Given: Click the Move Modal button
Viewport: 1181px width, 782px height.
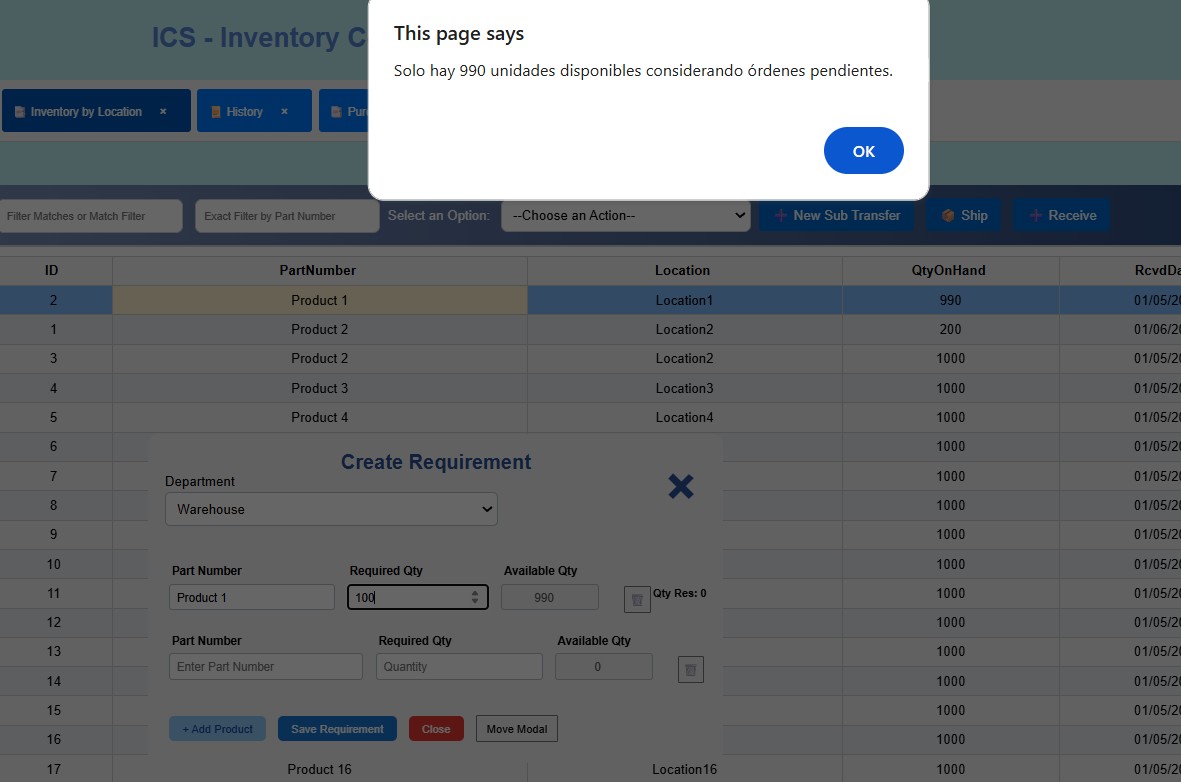Looking at the screenshot, I should coord(516,729).
